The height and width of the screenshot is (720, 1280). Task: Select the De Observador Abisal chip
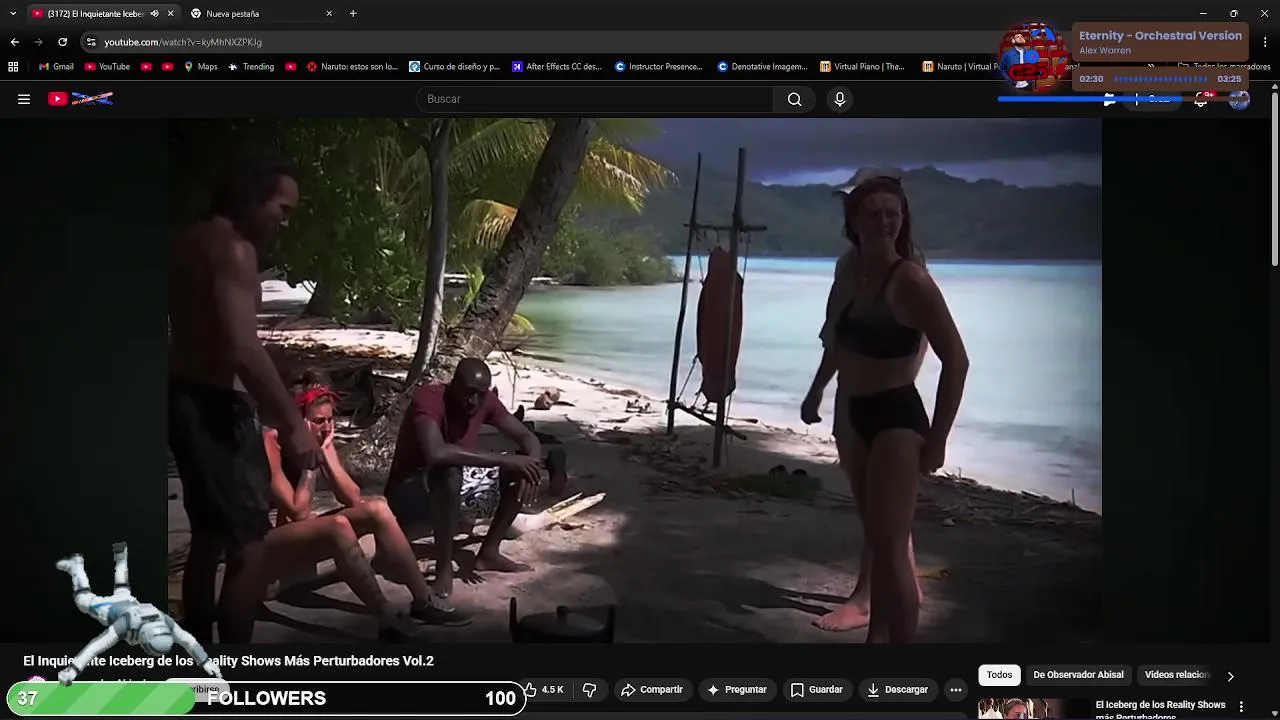(1078, 675)
